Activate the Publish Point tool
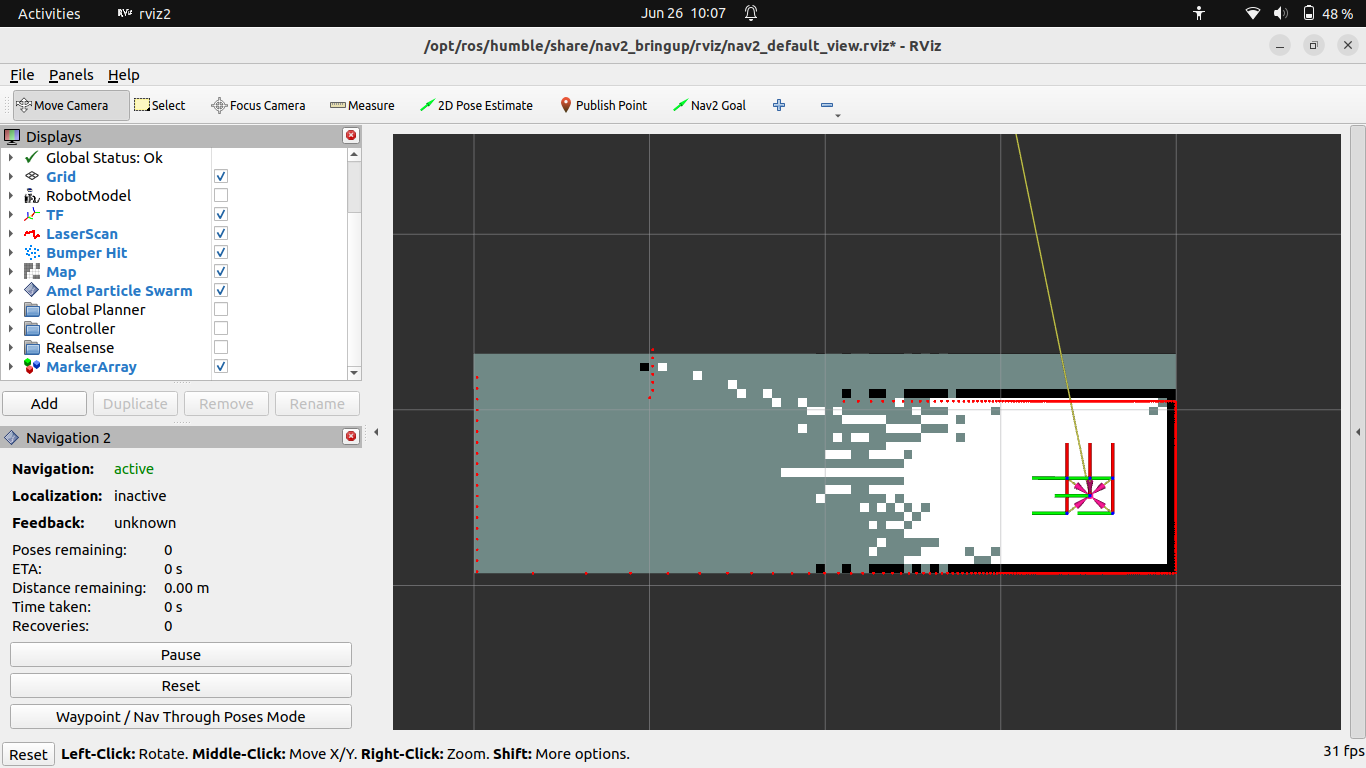The image size is (1366, 768). [x=603, y=104]
